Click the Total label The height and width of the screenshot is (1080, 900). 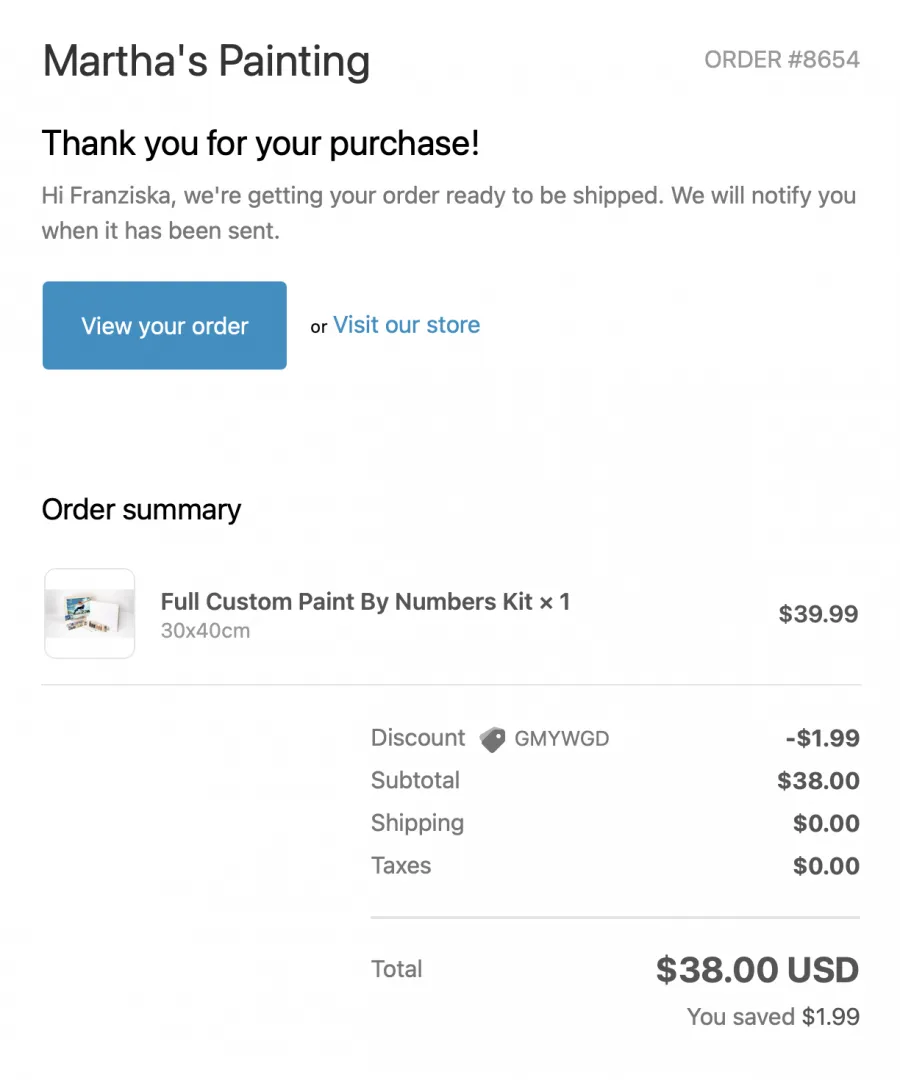pyautogui.click(x=397, y=969)
